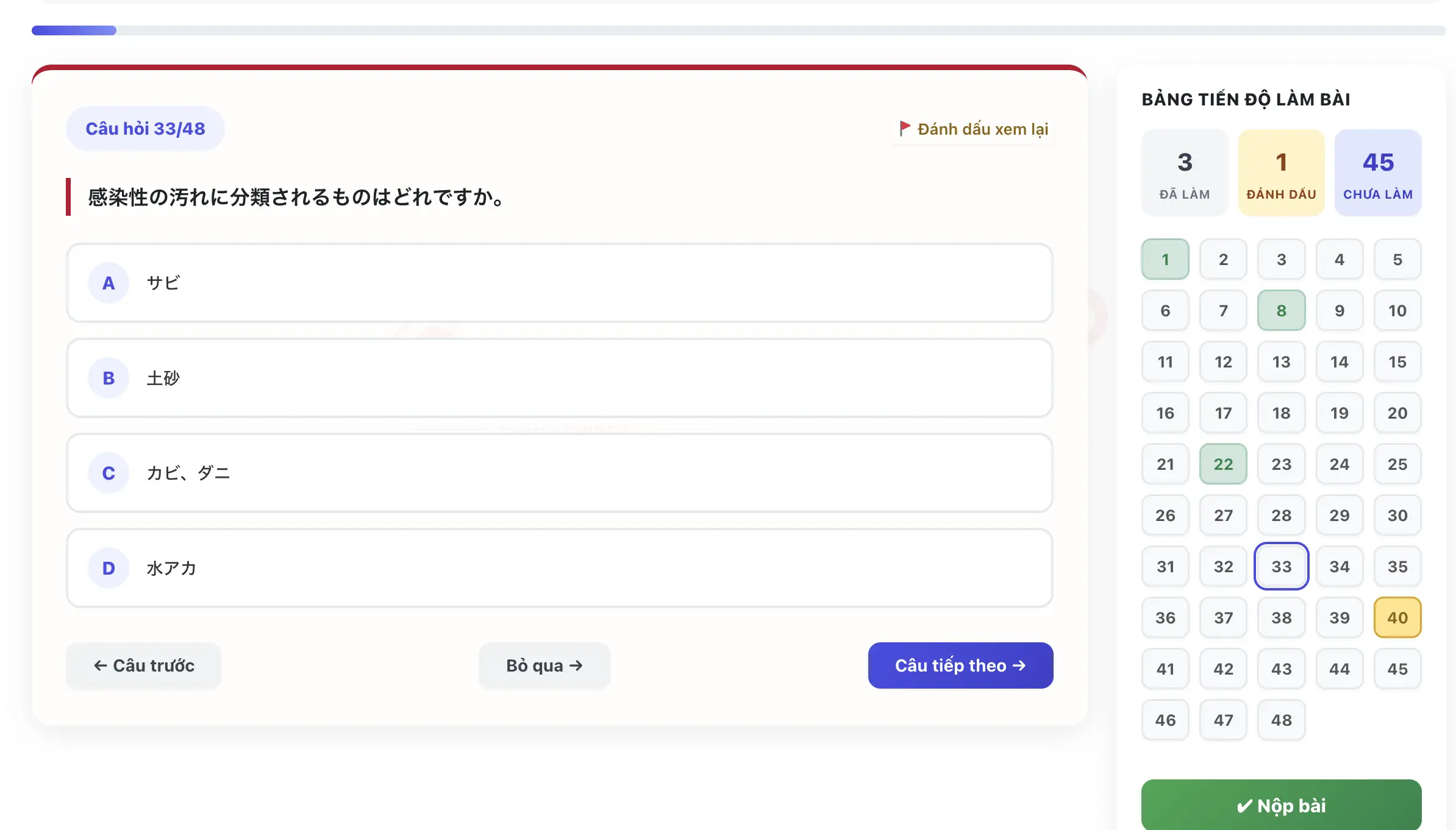Open question 1 in progress grid
The height and width of the screenshot is (830, 1456).
(1165, 259)
